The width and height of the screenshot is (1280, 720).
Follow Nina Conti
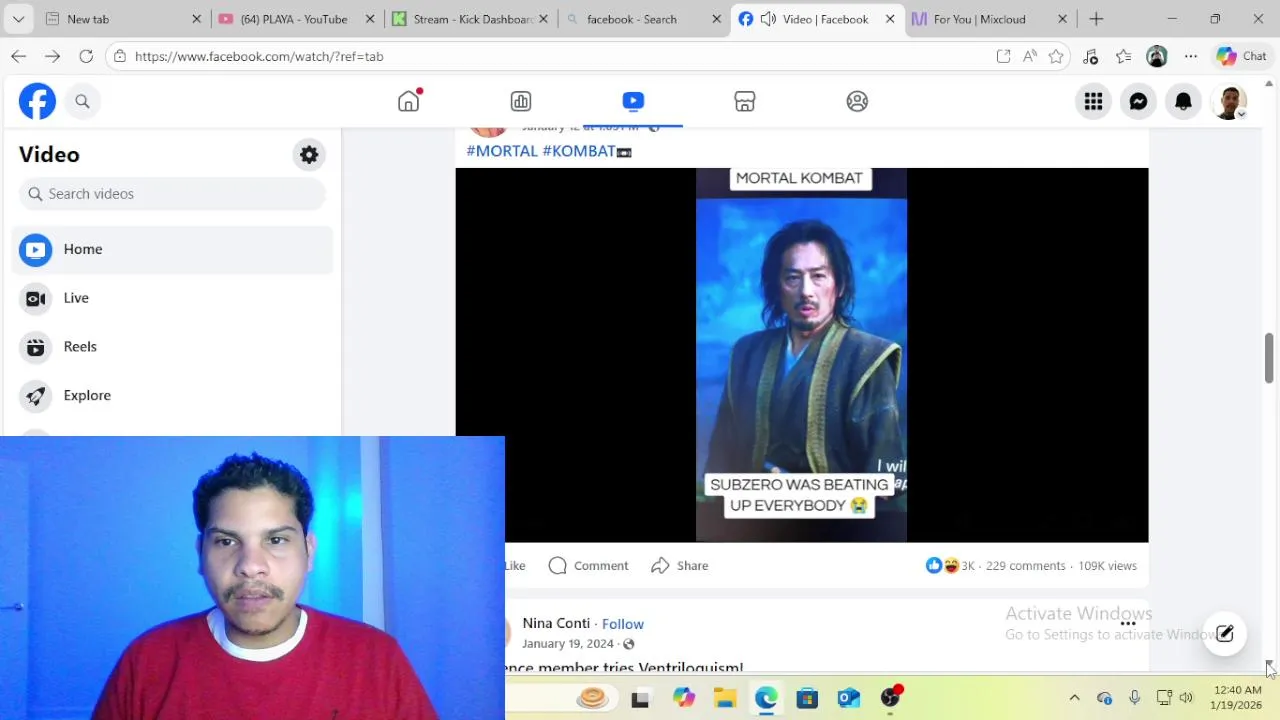pos(623,624)
